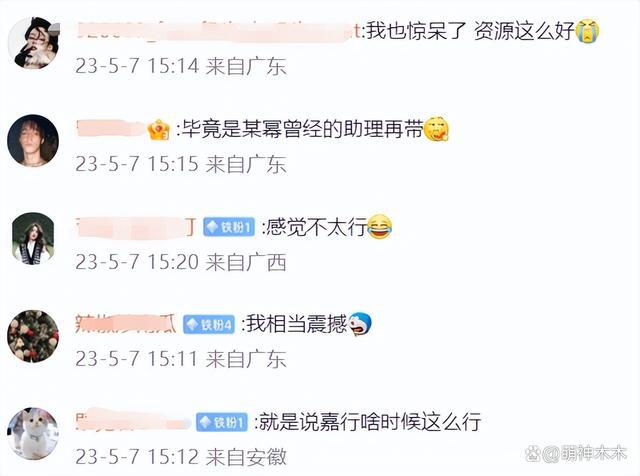Click the yummy face emoji after 助理再带

pos(436,129)
